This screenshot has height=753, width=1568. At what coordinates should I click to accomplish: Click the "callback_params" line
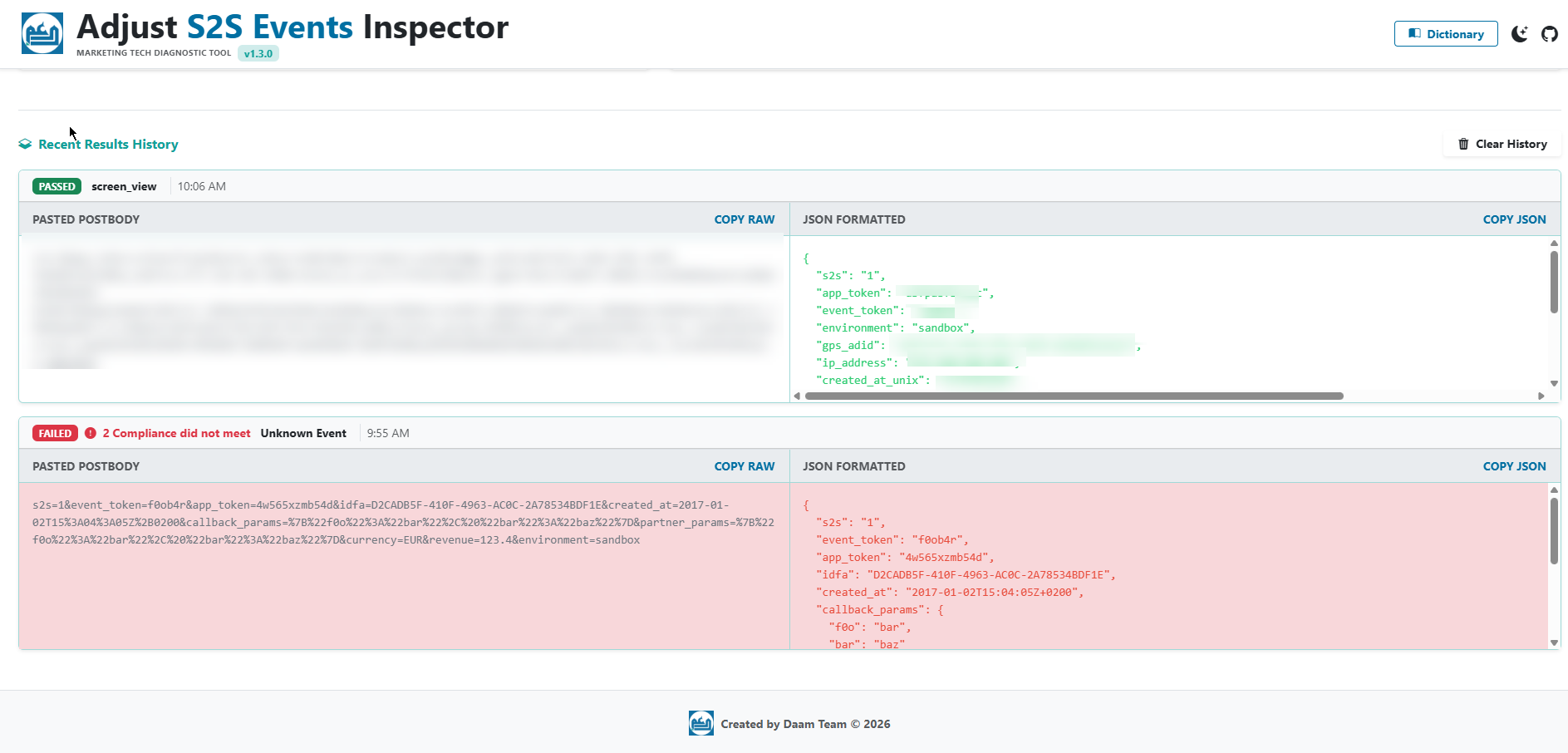click(880, 610)
